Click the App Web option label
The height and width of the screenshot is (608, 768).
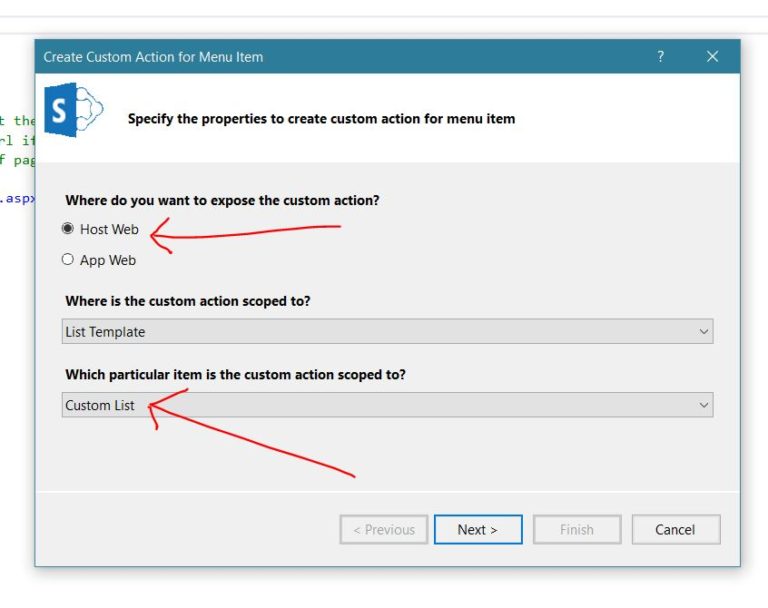pos(108,260)
